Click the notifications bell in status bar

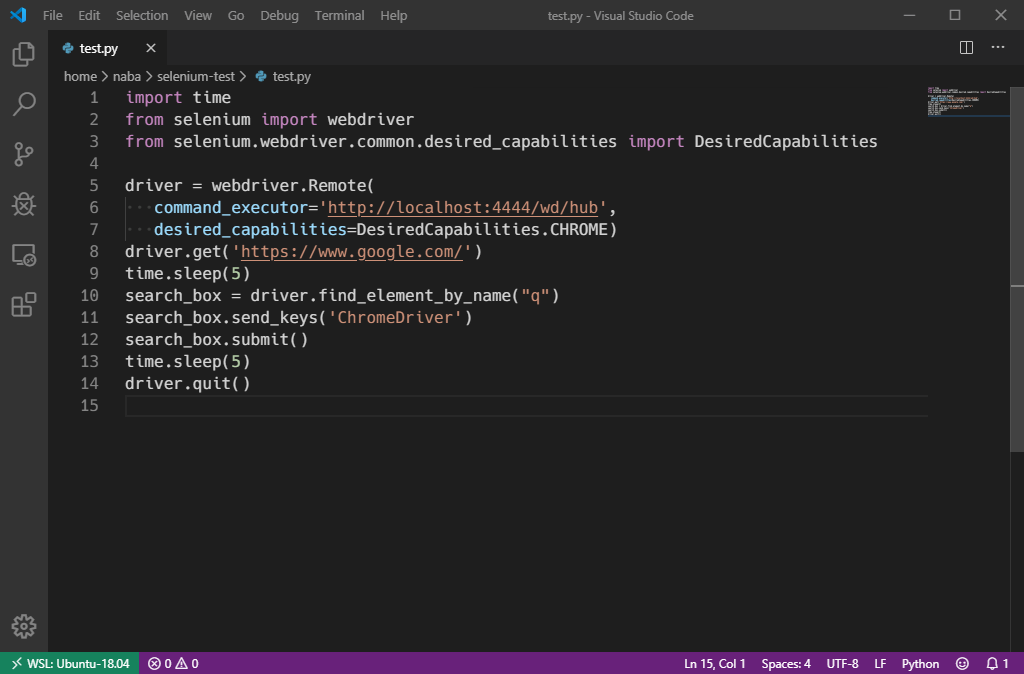point(995,663)
